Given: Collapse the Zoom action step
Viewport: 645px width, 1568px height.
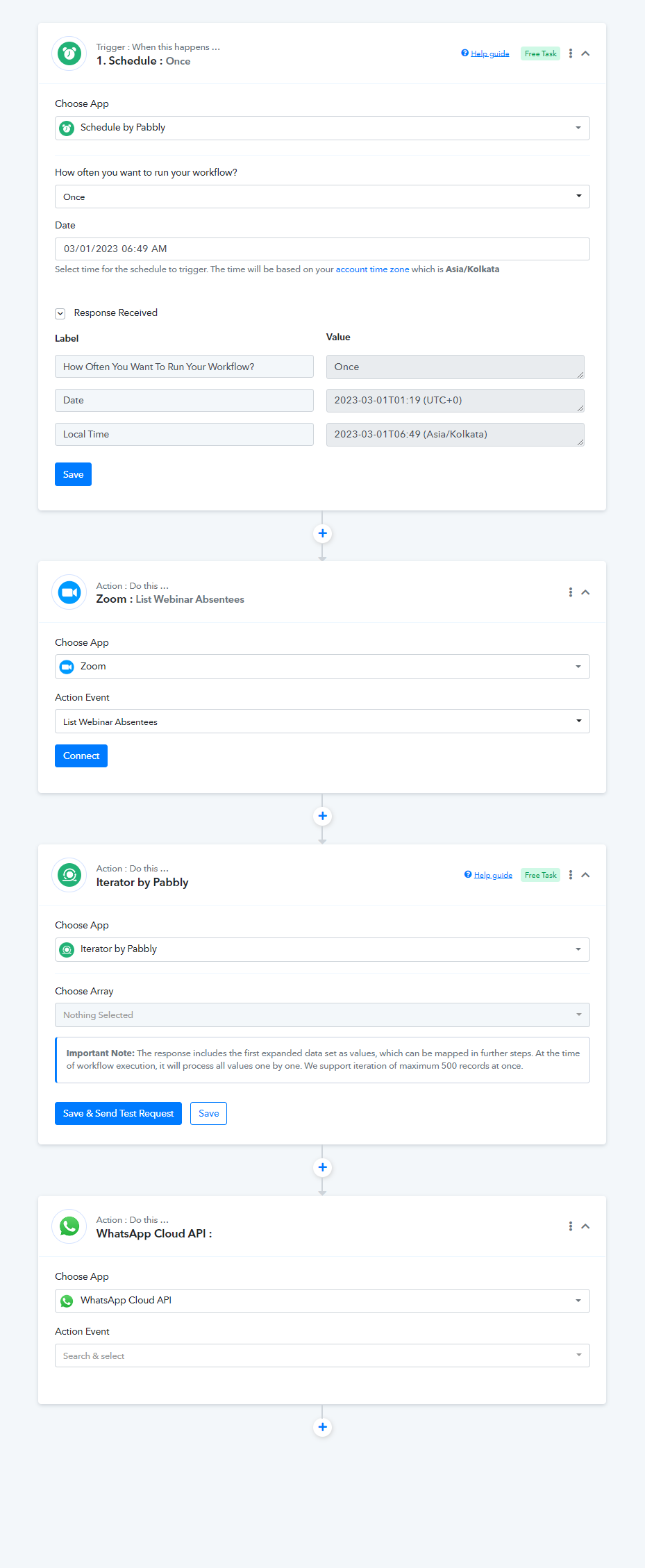Looking at the screenshot, I should pyautogui.click(x=585, y=592).
